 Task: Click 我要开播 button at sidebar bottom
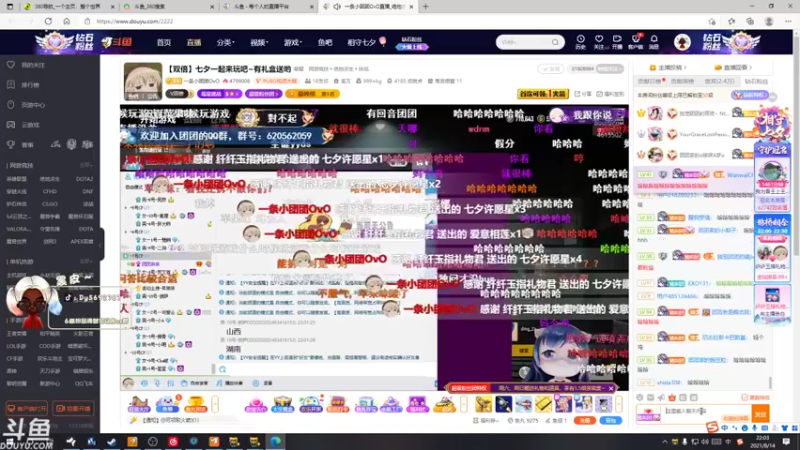pos(73,408)
